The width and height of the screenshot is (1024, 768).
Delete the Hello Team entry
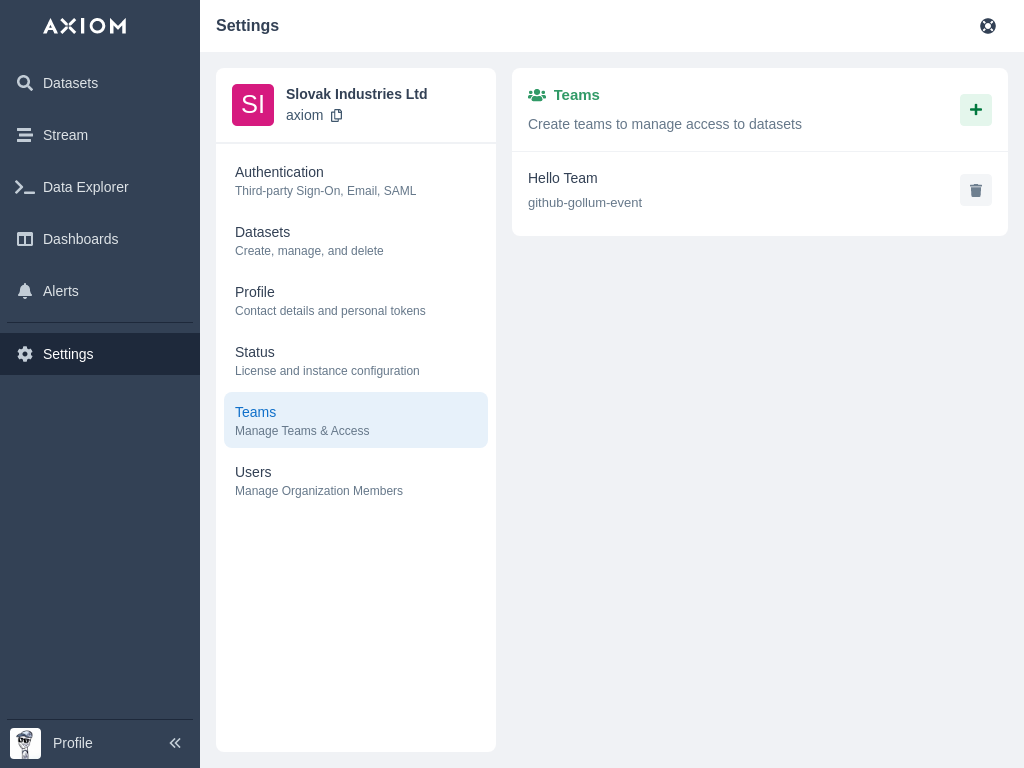coord(976,190)
